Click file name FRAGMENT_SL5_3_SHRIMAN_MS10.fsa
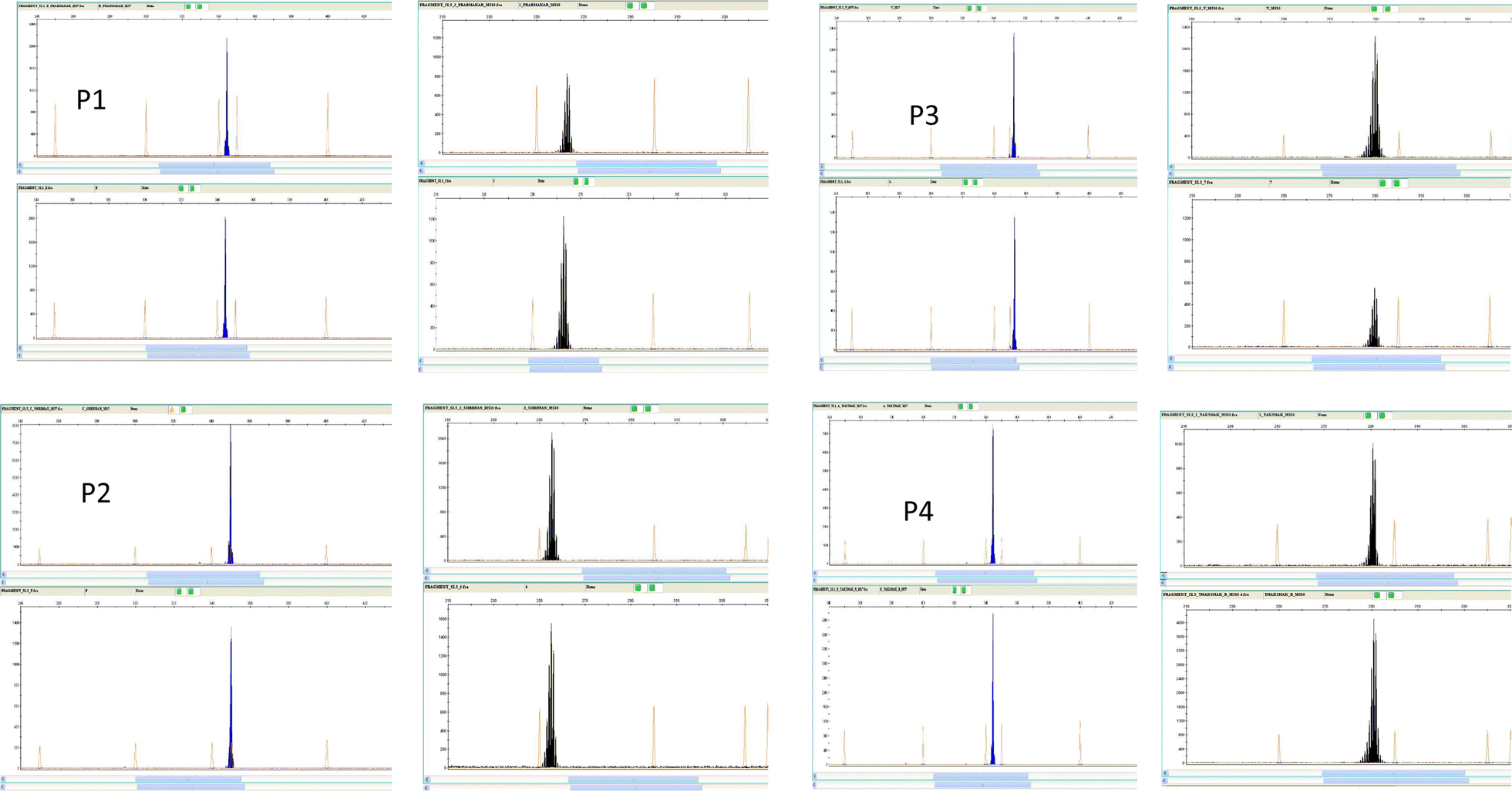Viewport: 1512px width, 791px height. pos(463,408)
